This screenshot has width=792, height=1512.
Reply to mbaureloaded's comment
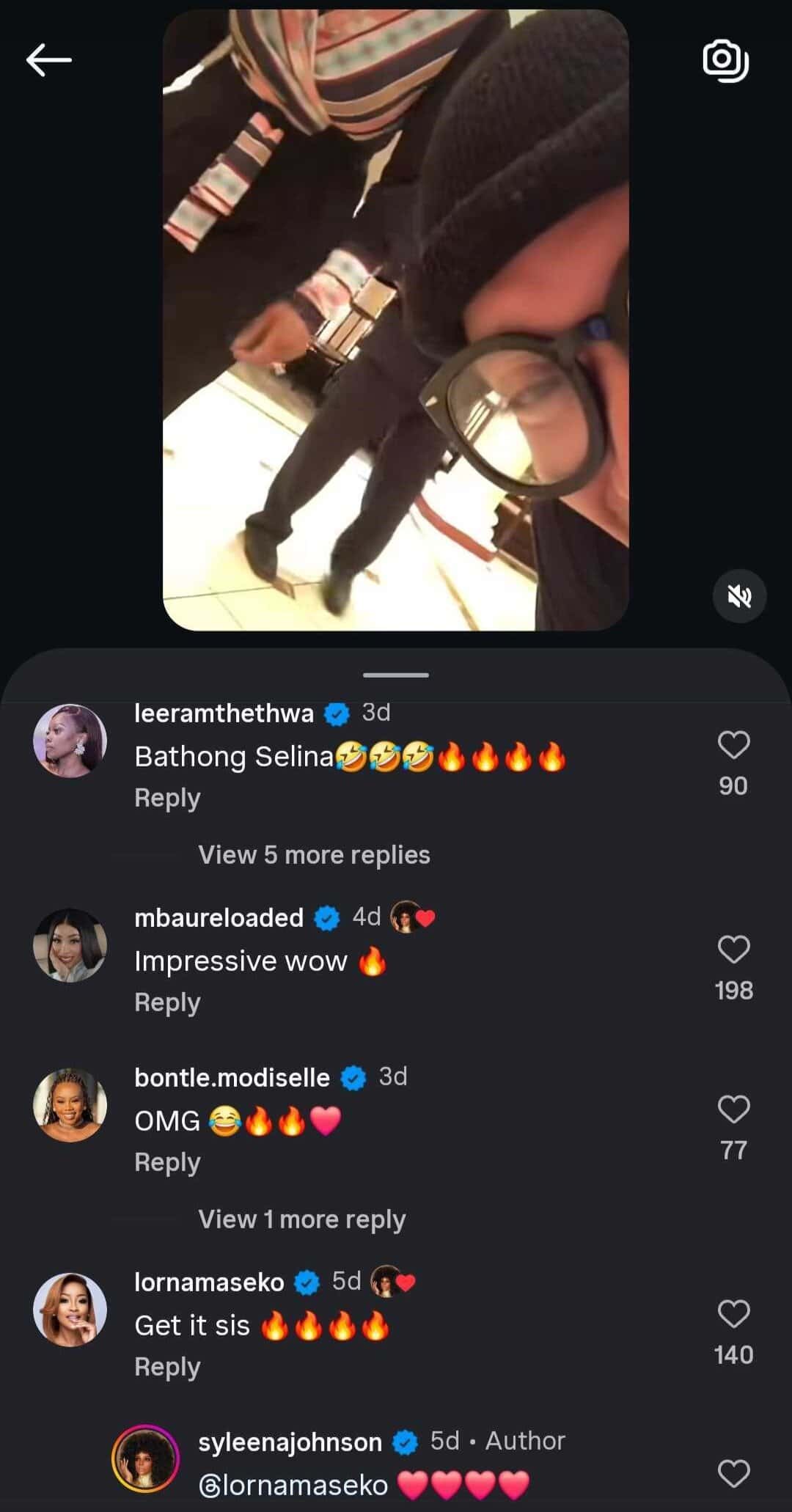(x=167, y=1002)
